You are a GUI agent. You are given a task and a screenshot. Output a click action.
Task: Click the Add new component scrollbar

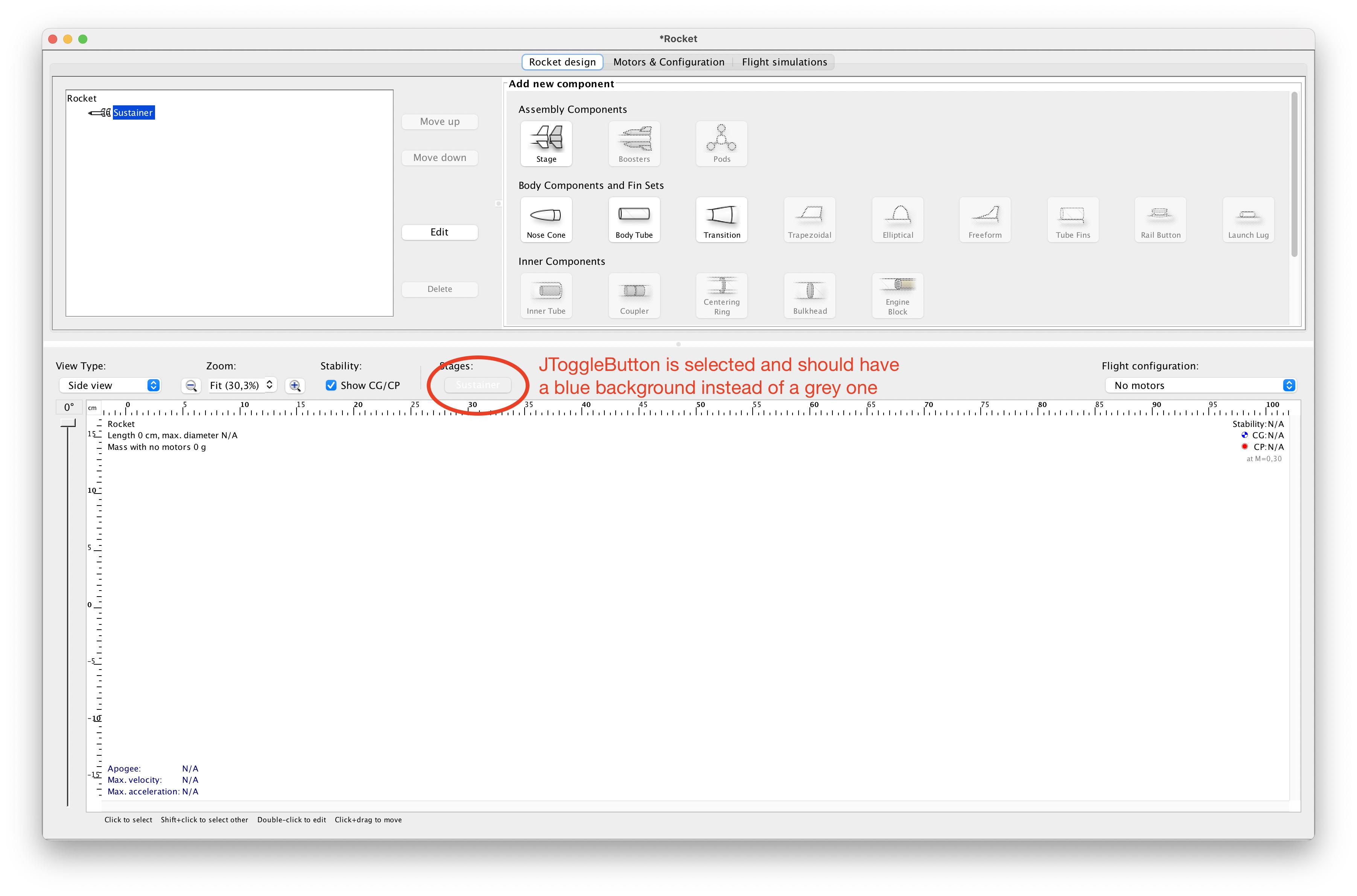[1294, 174]
